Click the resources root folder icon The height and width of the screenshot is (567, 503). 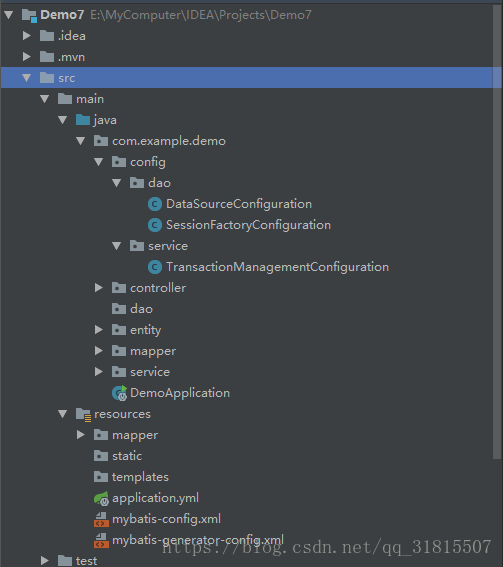tap(84, 414)
